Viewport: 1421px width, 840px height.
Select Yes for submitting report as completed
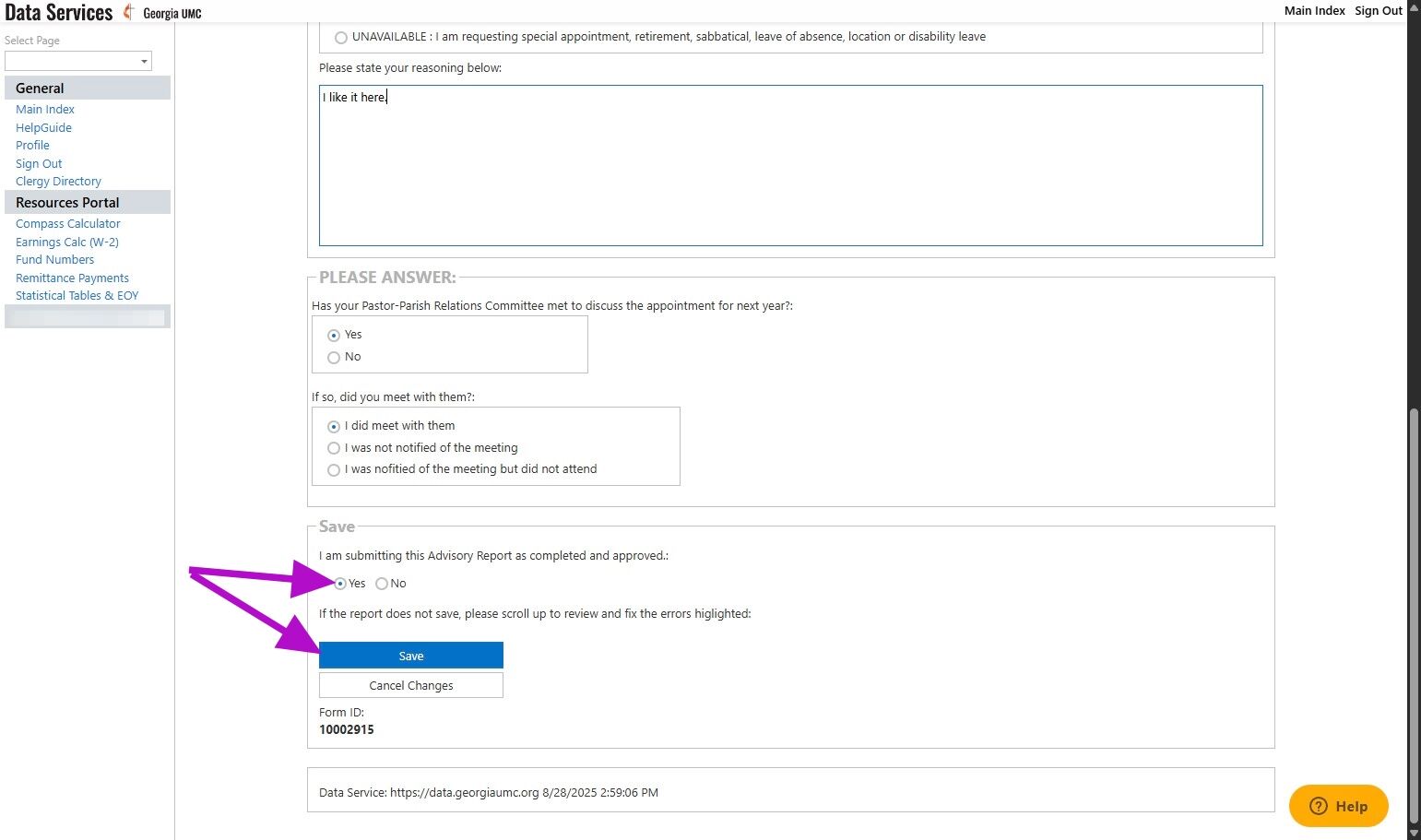tap(340, 584)
